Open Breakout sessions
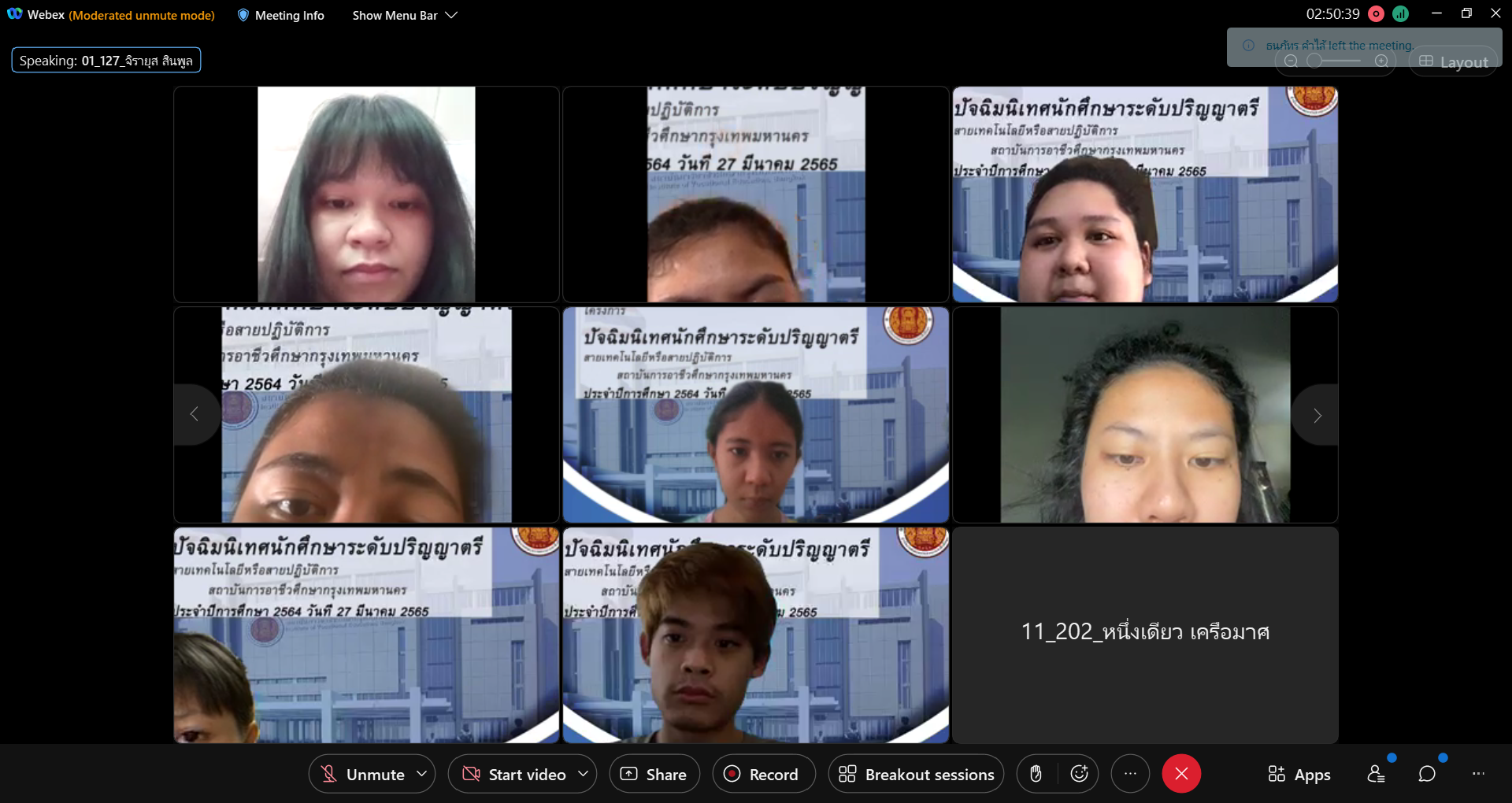 coord(916,774)
